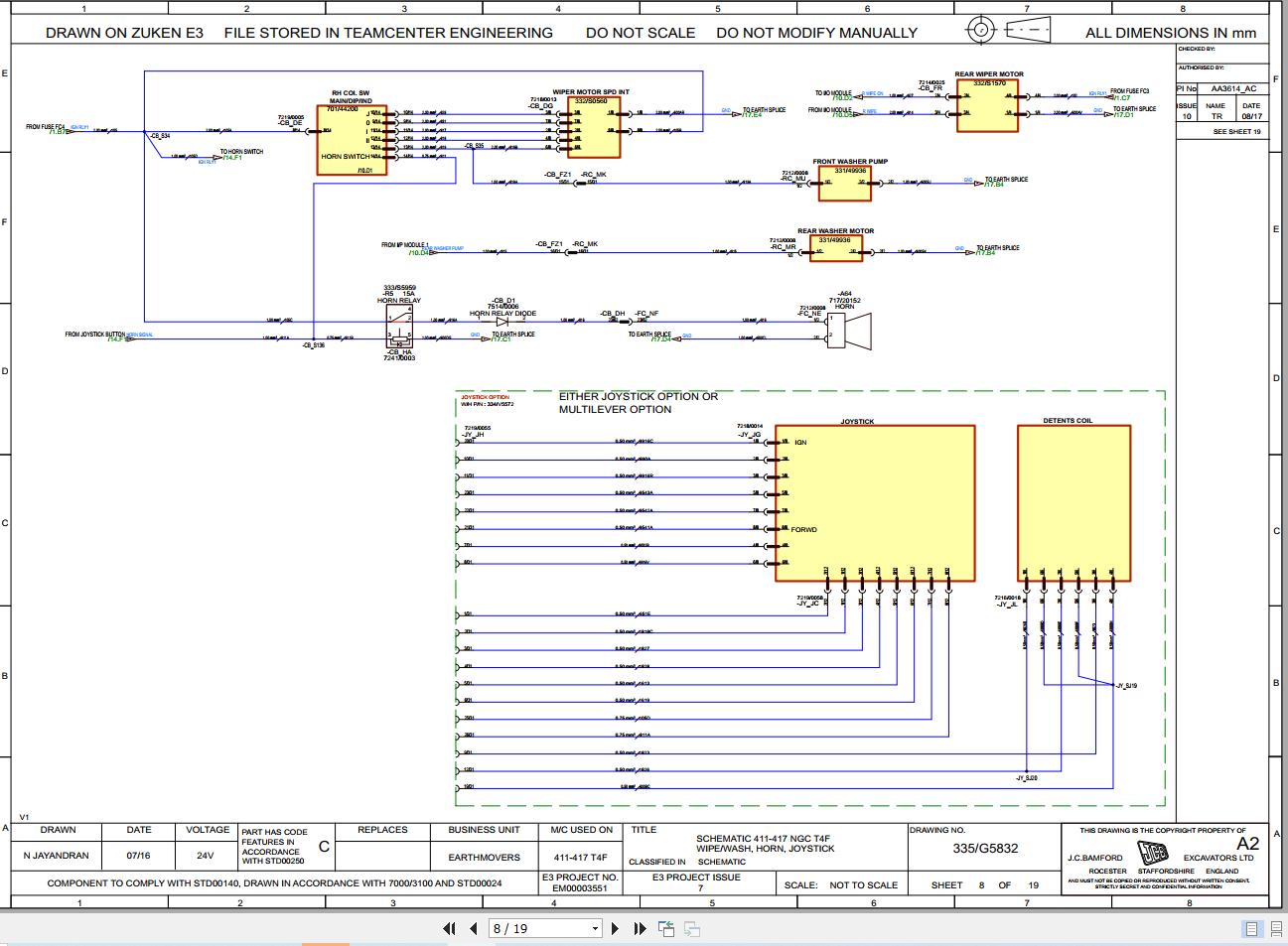Viewport: 1288px width, 946px height.
Task: Go to the next page
Action: tap(614, 928)
